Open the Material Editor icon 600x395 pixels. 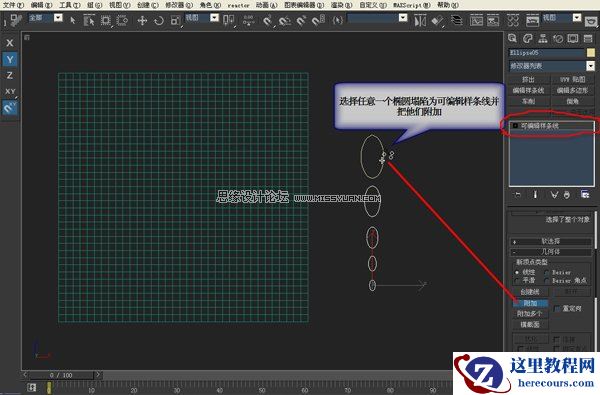click(x=513, y=20)
